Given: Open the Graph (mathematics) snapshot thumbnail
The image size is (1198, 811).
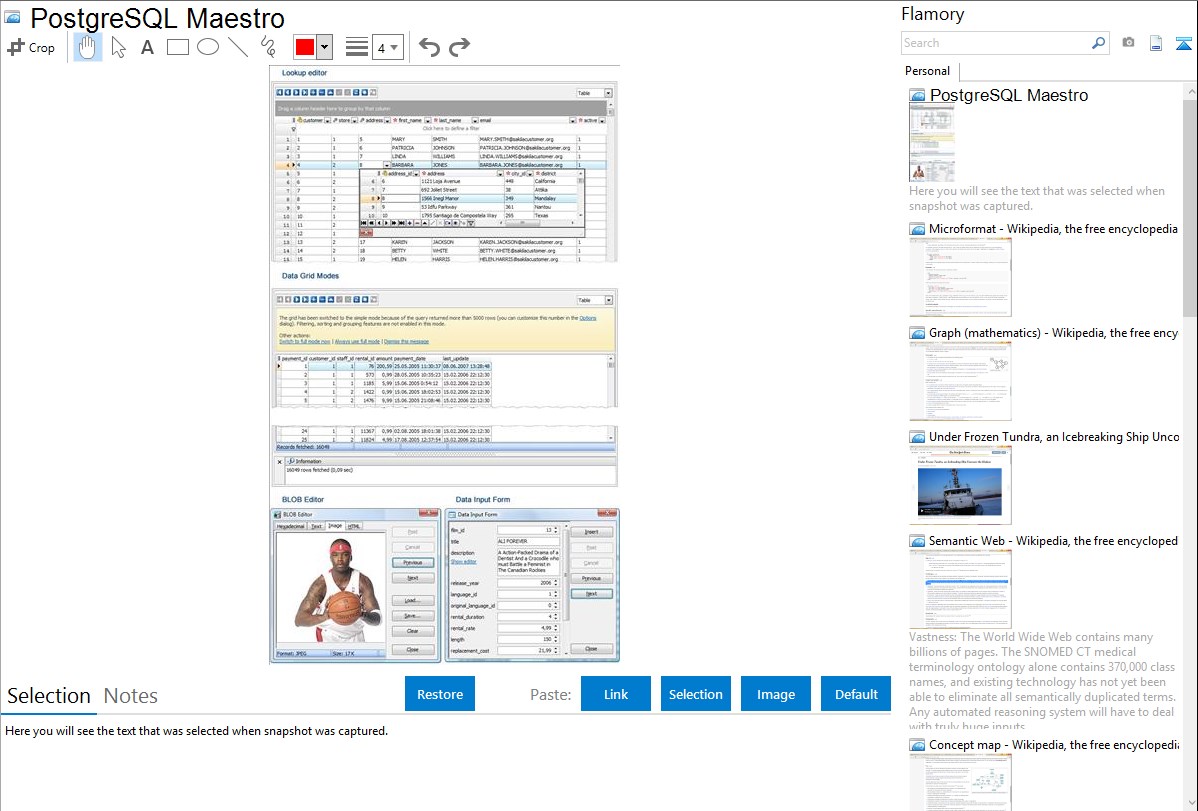Looking at the screenshot, I should coord(960,381).
